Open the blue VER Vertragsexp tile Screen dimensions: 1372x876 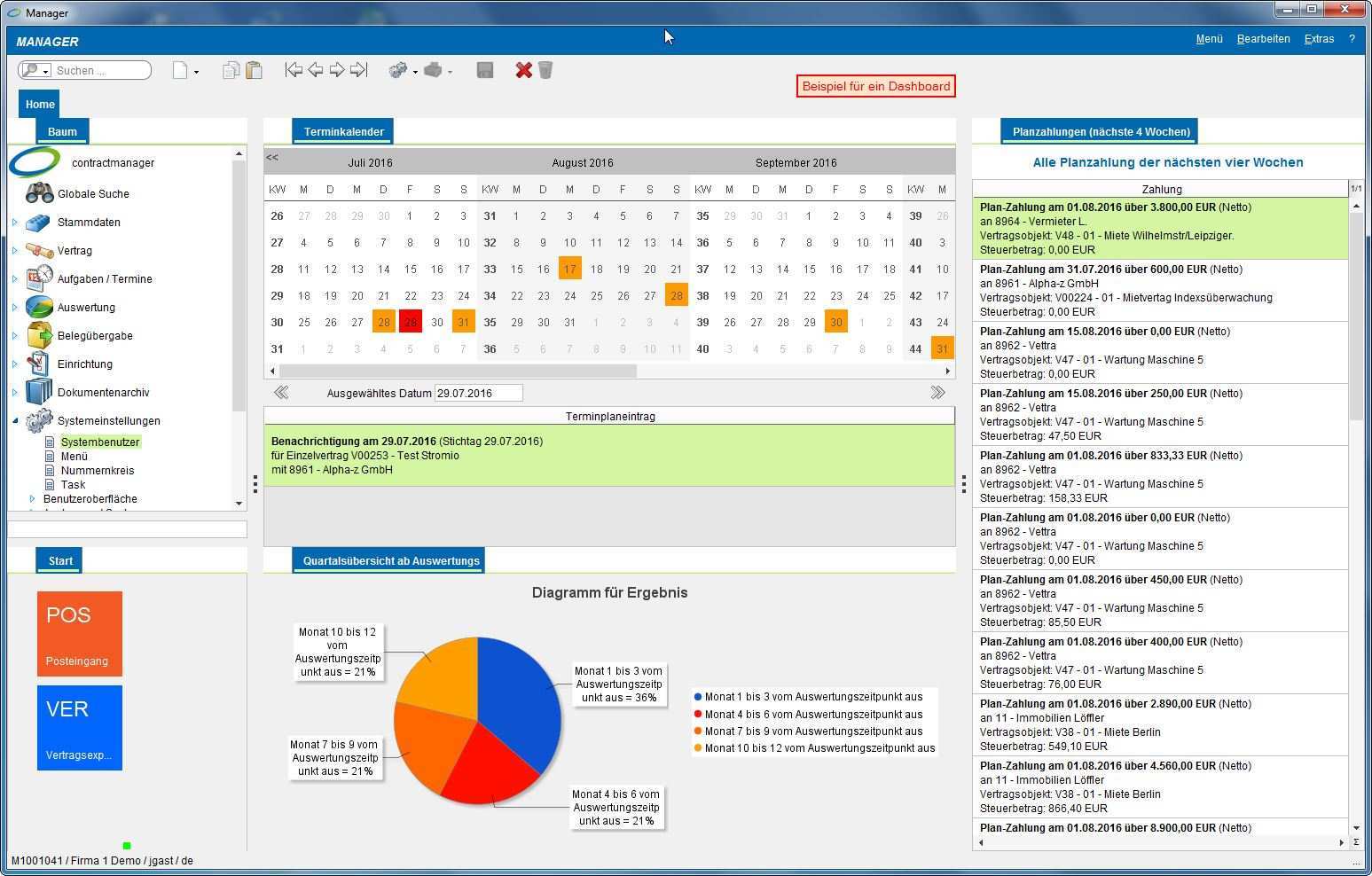point(80,728)
